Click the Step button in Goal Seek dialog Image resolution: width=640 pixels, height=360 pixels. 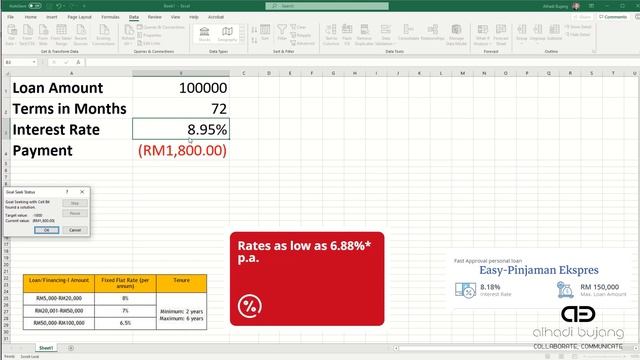(x=75, y=203)
